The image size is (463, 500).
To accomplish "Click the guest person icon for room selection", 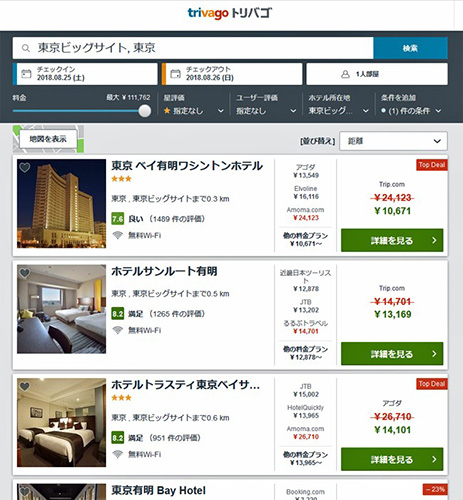I will [x=345, y=74].
